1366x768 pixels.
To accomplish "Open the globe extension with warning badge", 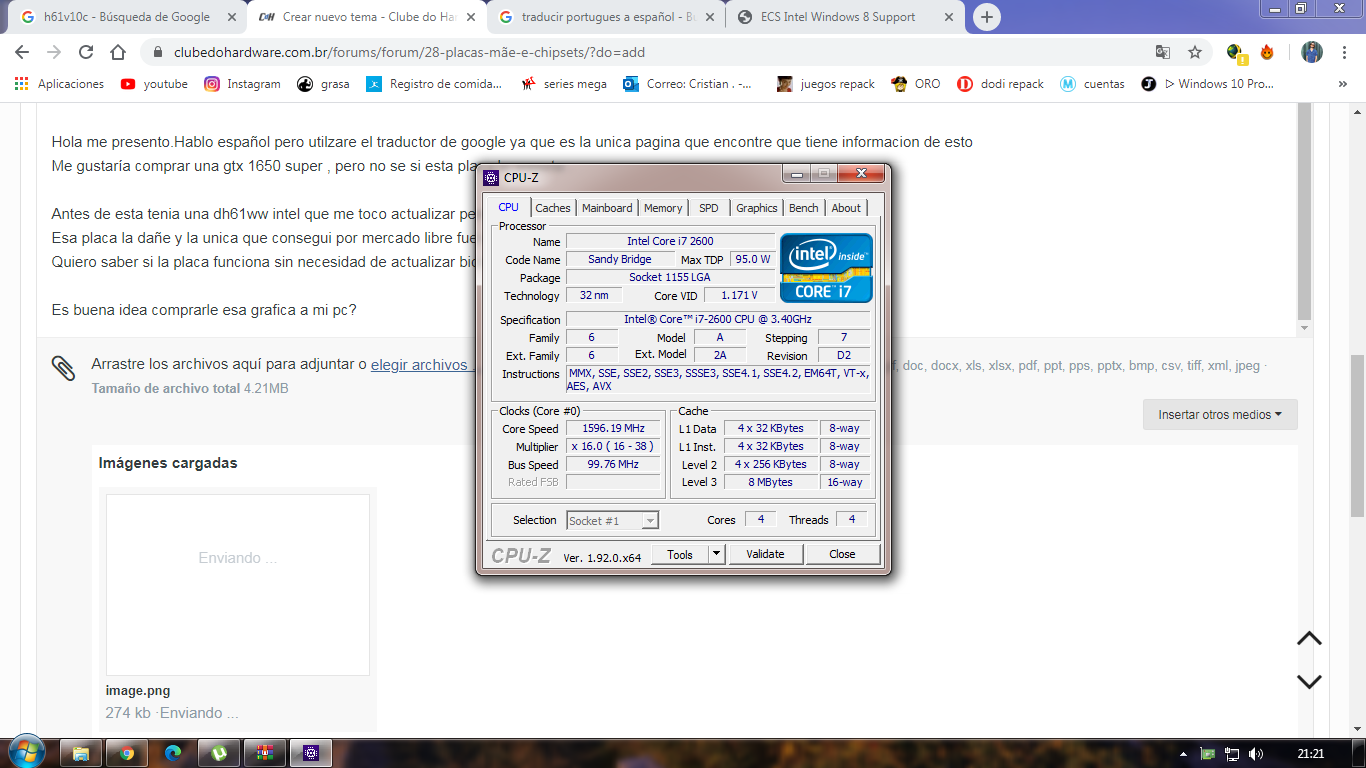I will coord(1236,52).
